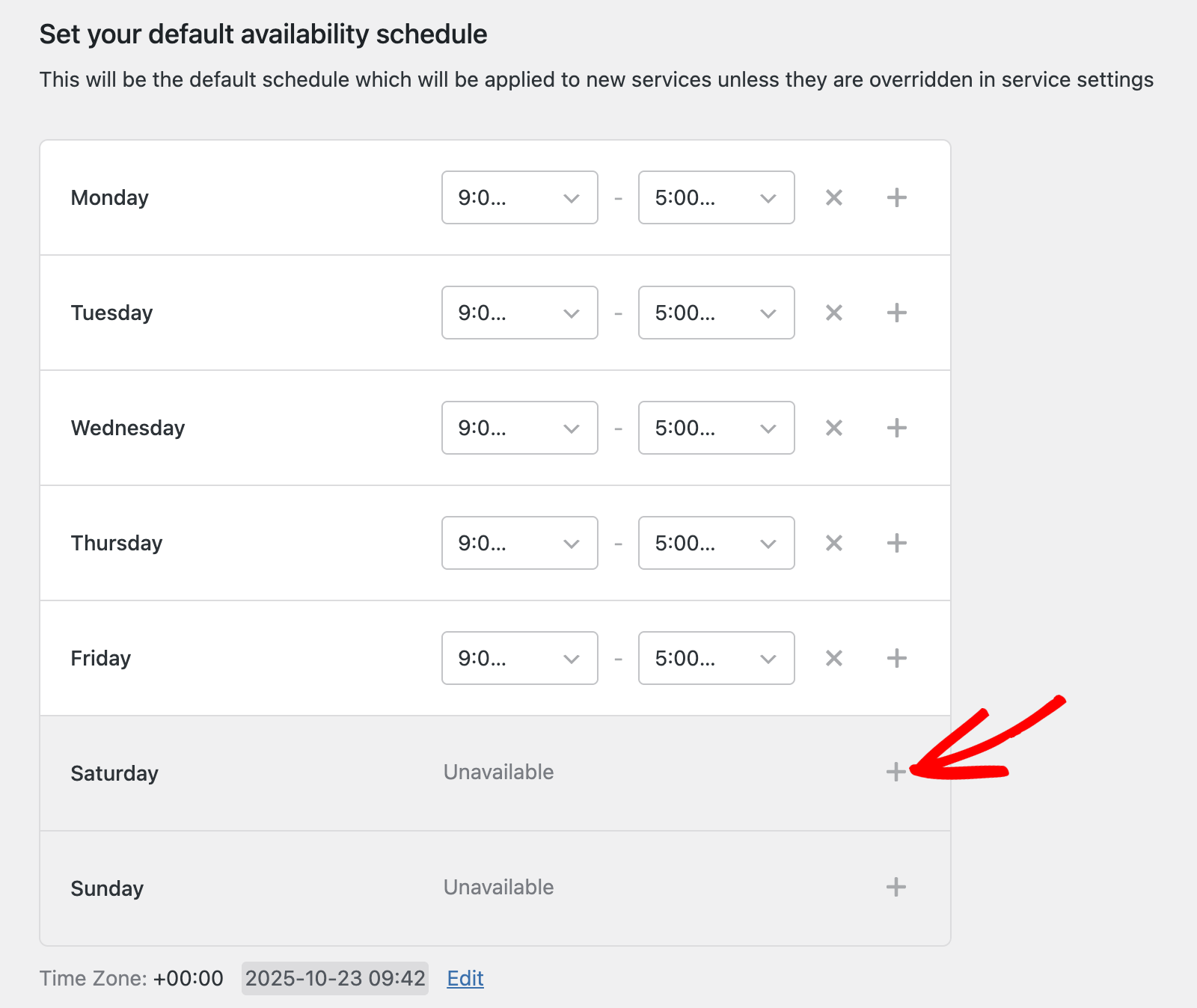This screenshot has width=1197, height=1008.
Task: Open Monday's start time dropdown
Action: tap(519, 197)
